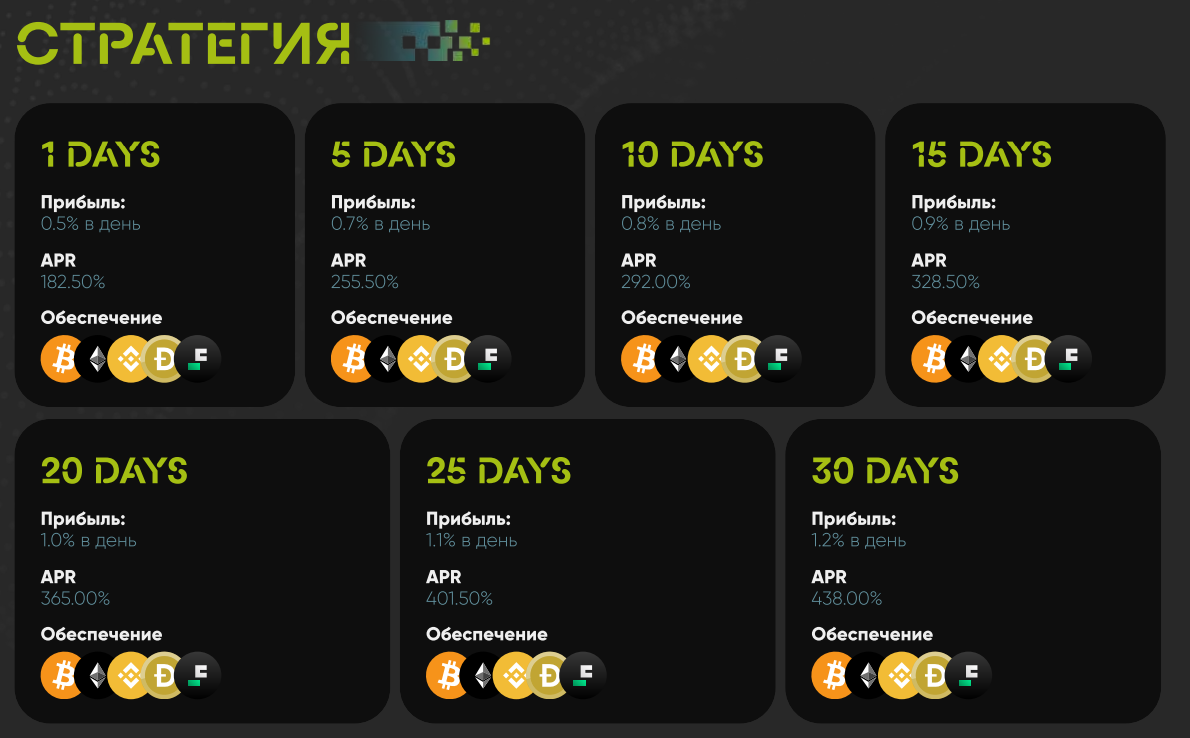Click the BNB icon in 20 DAYS card
This screenshot has height=738, width=1190.
[130, 675]
